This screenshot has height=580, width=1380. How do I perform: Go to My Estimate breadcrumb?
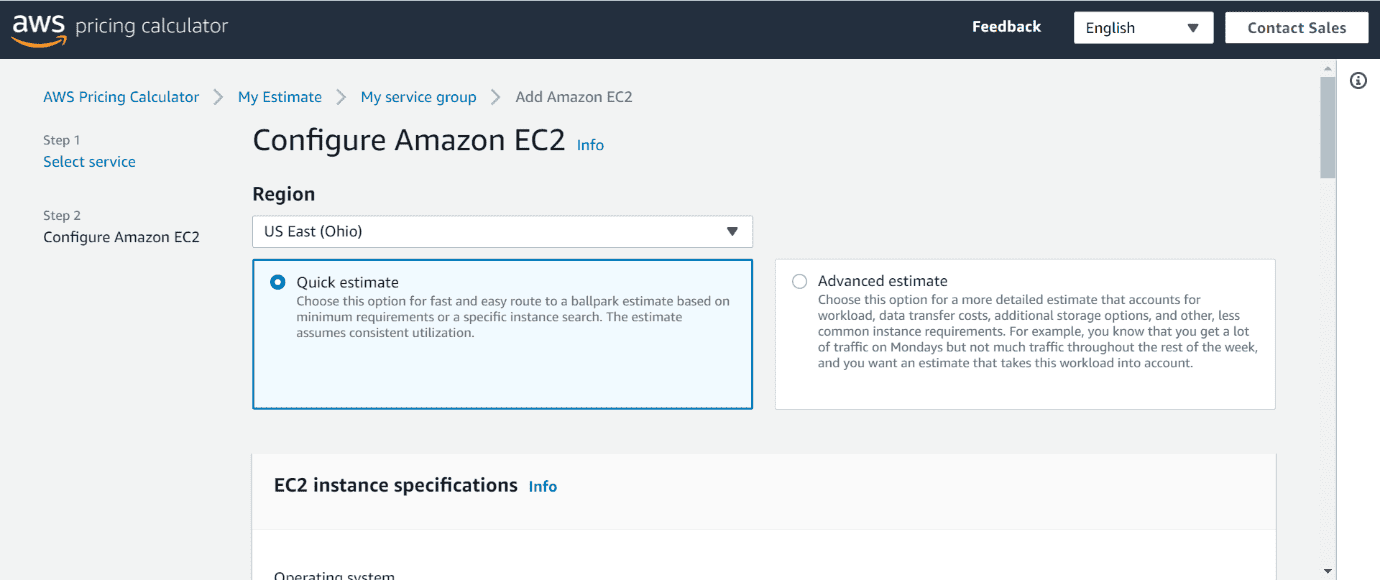tap(280, 97)
